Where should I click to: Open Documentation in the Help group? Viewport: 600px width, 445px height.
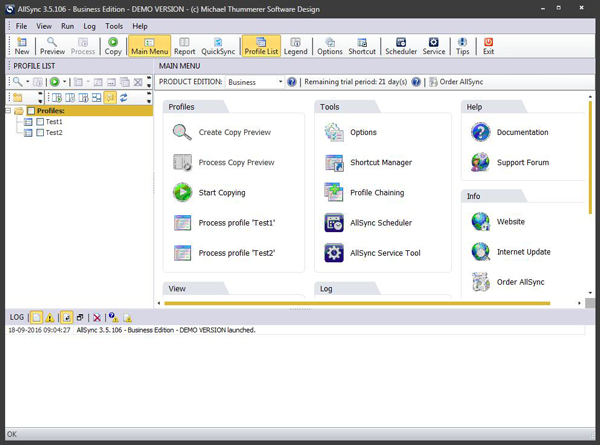click(x=510, y=132)
